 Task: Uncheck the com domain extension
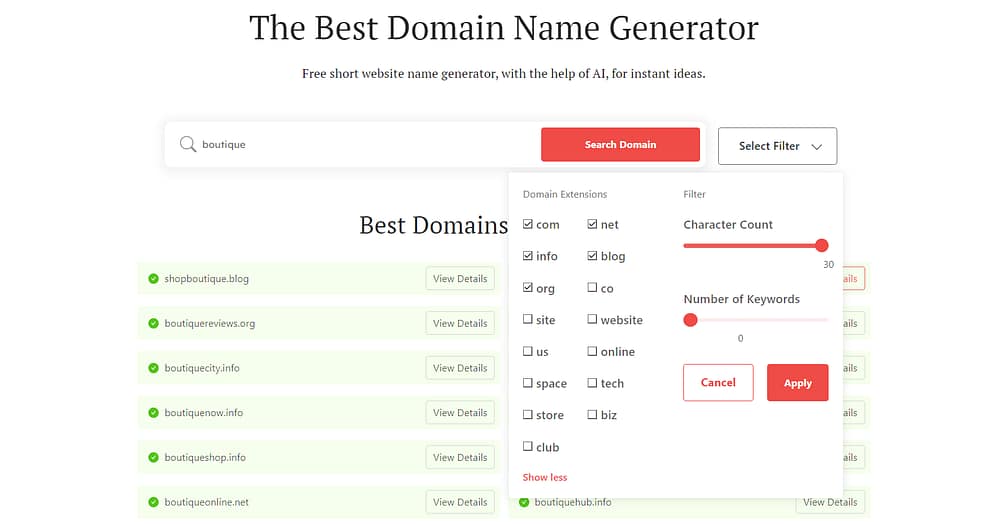pyautogui.click(x=528, y=225)
